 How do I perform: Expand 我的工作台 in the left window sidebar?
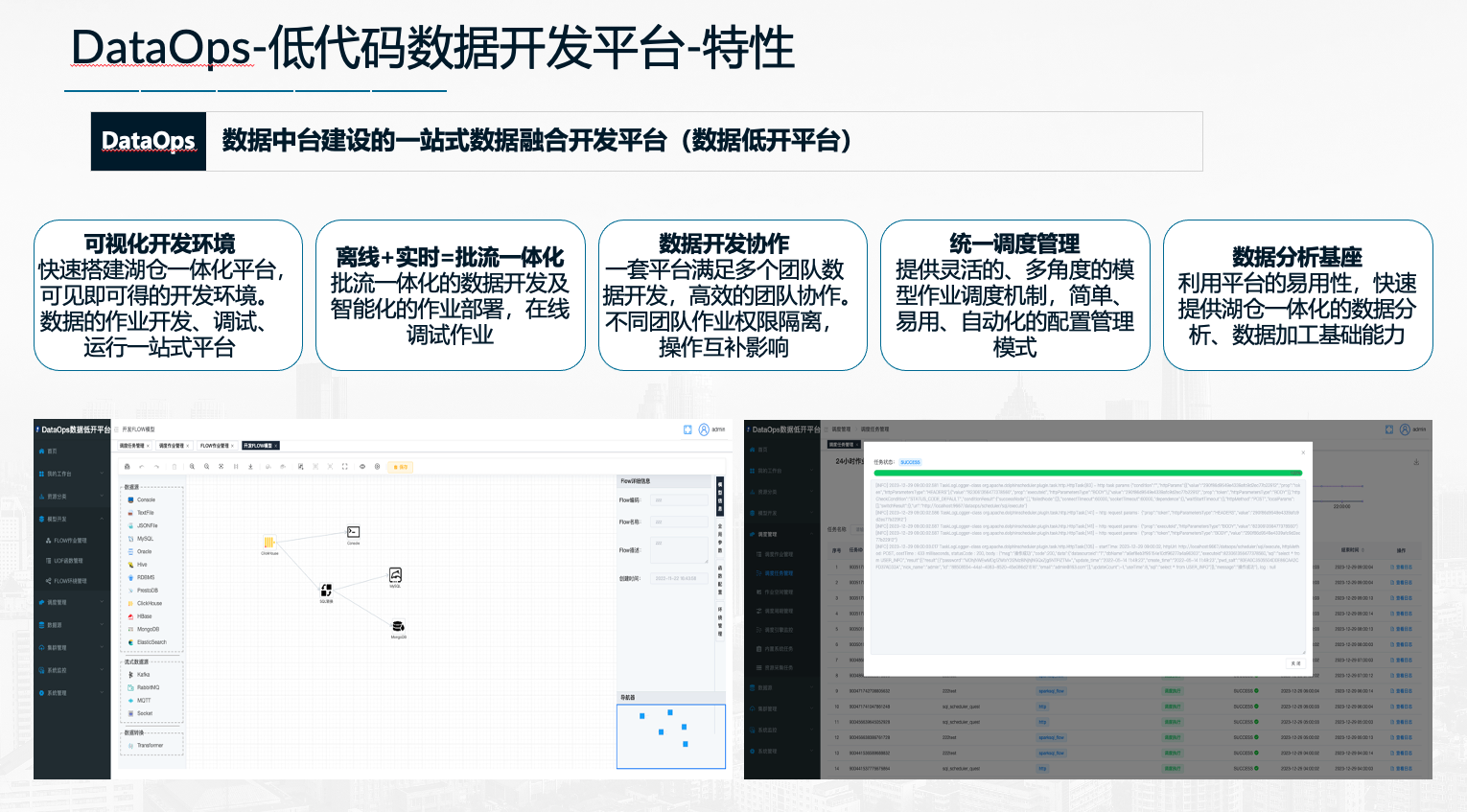[72, 474]
